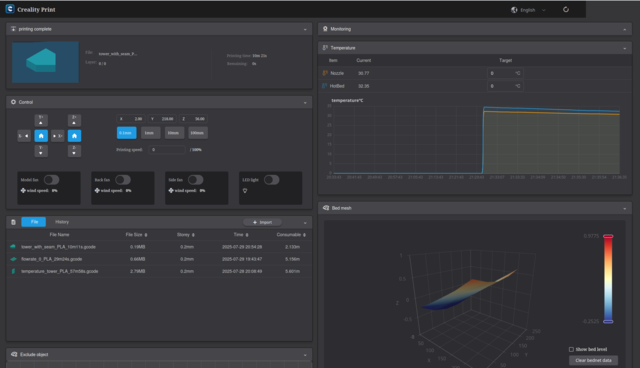Click the Model fan wind speed icon
The width and height of the screenshot is (640, 368).
pos(23,191)
